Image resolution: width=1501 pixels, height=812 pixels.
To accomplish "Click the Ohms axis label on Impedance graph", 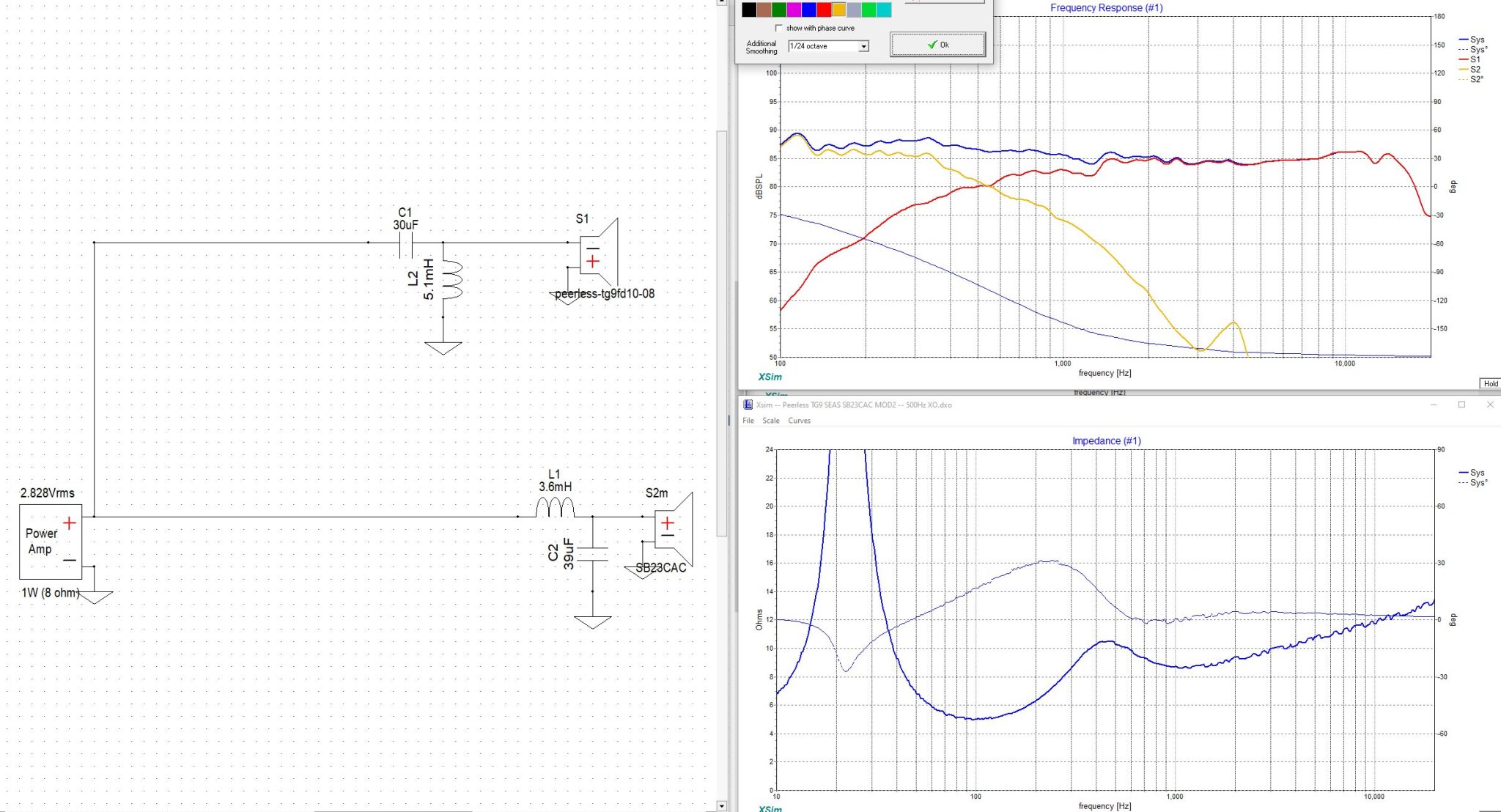I will tap(759, 619).
